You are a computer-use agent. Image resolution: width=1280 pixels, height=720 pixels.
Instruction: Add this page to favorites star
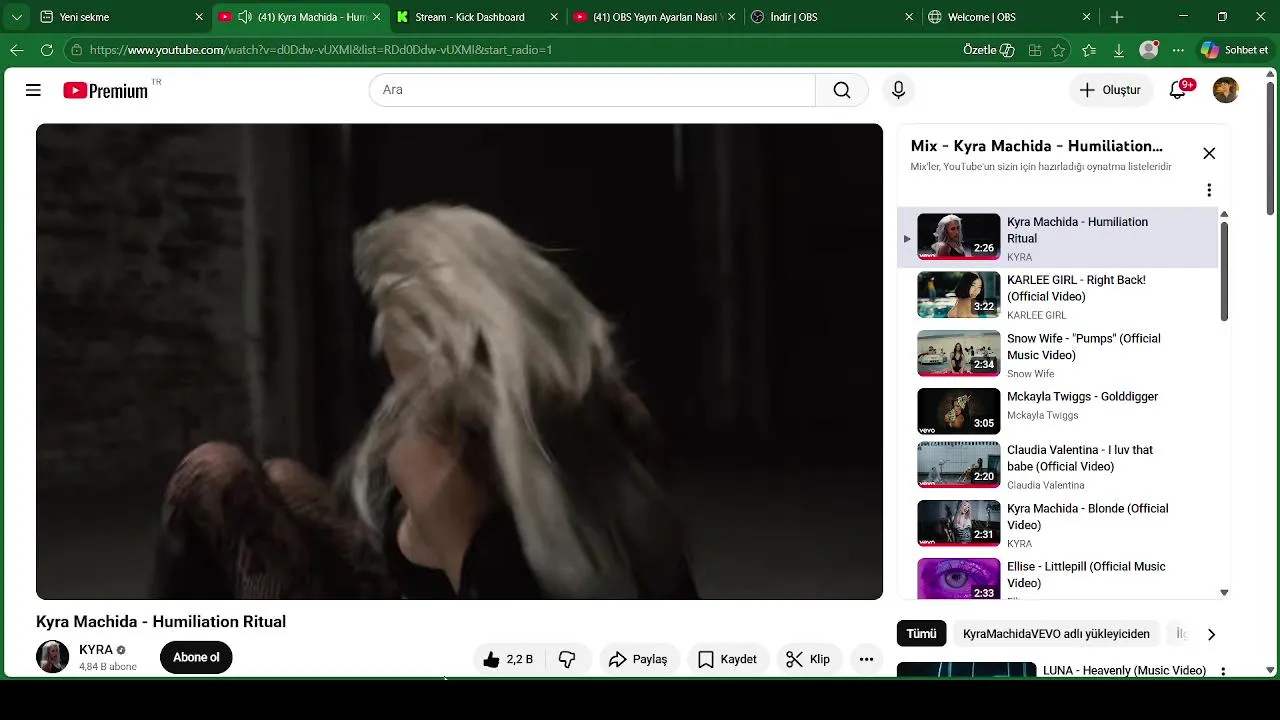tap(1058, 50)
